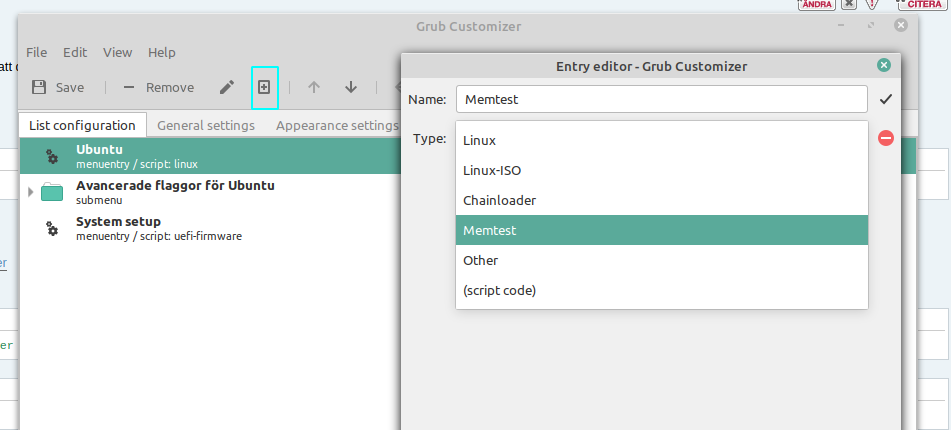Switch to General settings tab
Screen dimensions: 951x430
pyautogui.click(x=206, y=126)
